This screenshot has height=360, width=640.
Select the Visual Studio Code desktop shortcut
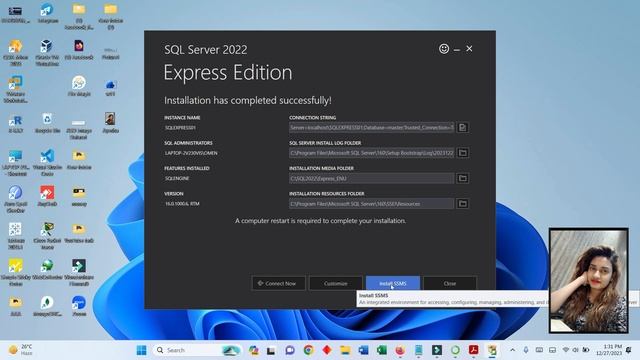pos(47,162)
